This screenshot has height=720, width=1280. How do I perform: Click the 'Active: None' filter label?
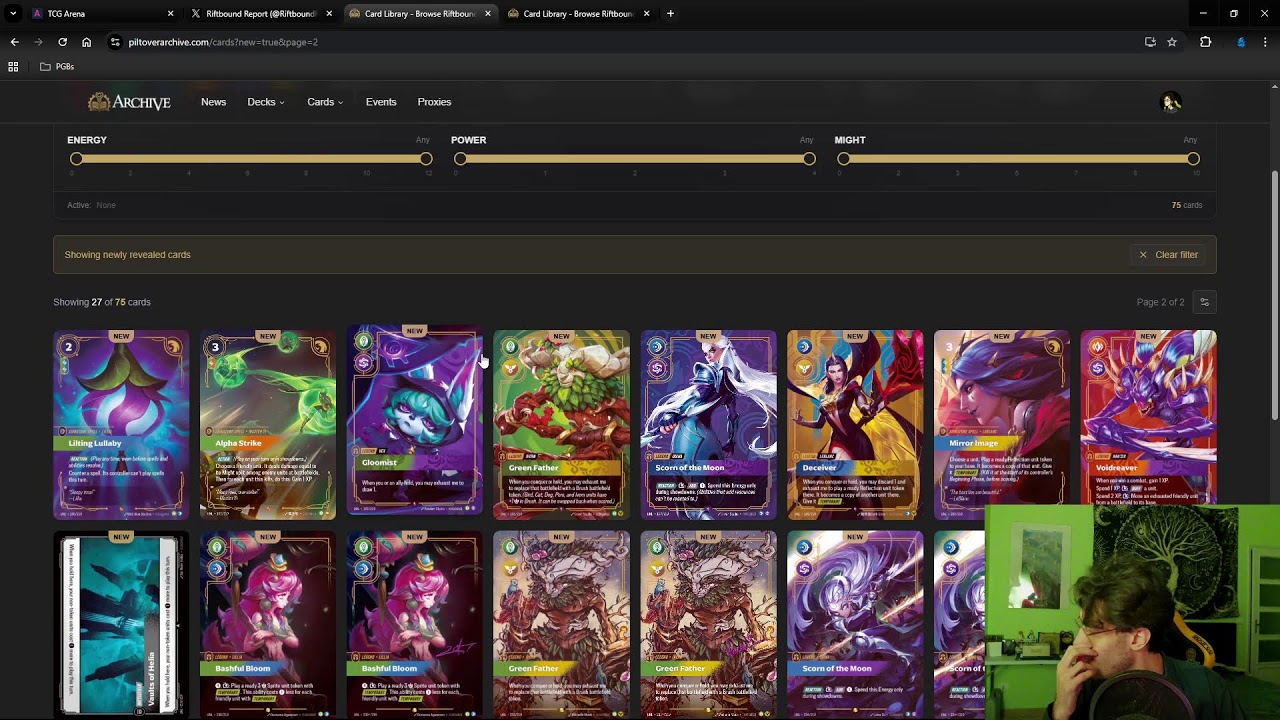coord(91,205)
